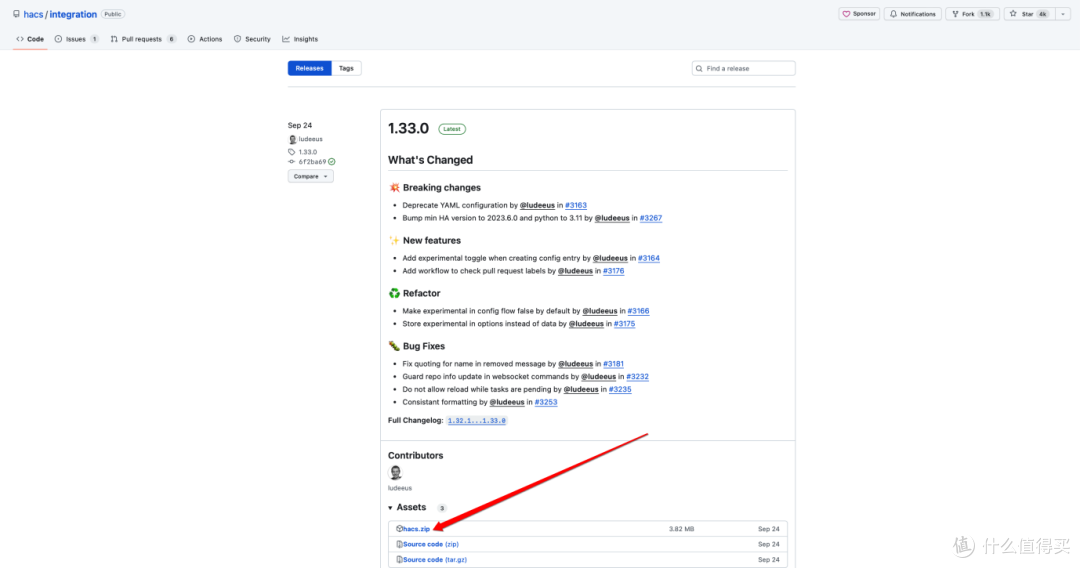Open the Security tab
The width and height of the screenshot is (1080, 568).
coord(252,39)
